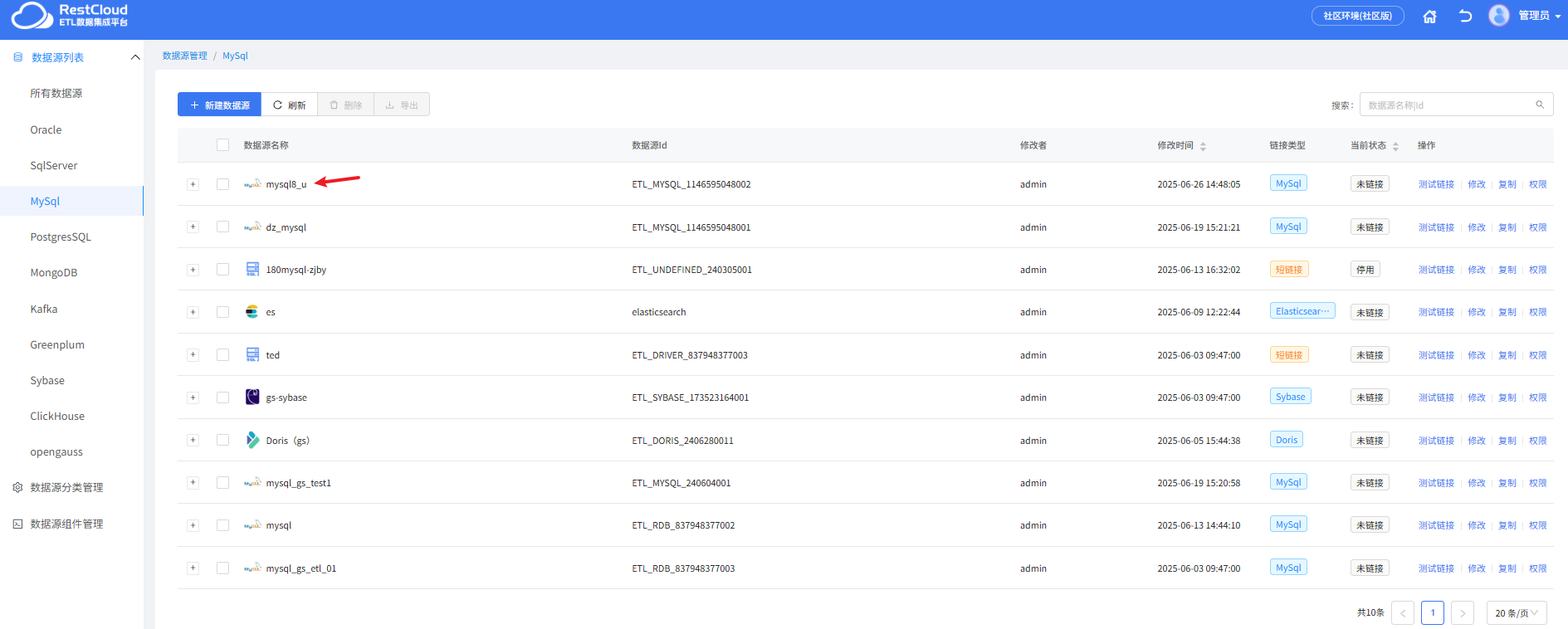Click the back arrow icon in header
The height and width of the screenshot is (629, 1568).
tap(1465, 16)
